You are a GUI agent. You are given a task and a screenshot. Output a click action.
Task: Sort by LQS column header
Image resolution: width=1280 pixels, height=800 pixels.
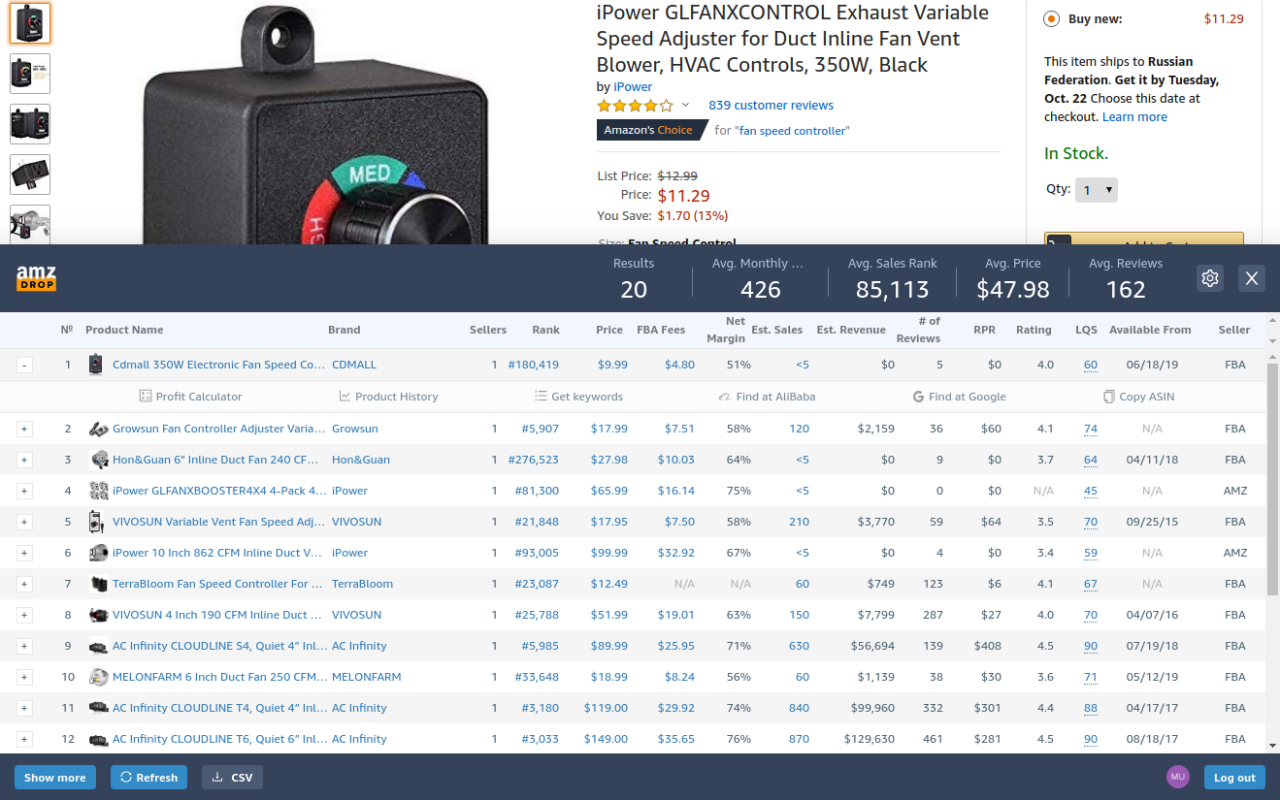[x=1086, y=330]
